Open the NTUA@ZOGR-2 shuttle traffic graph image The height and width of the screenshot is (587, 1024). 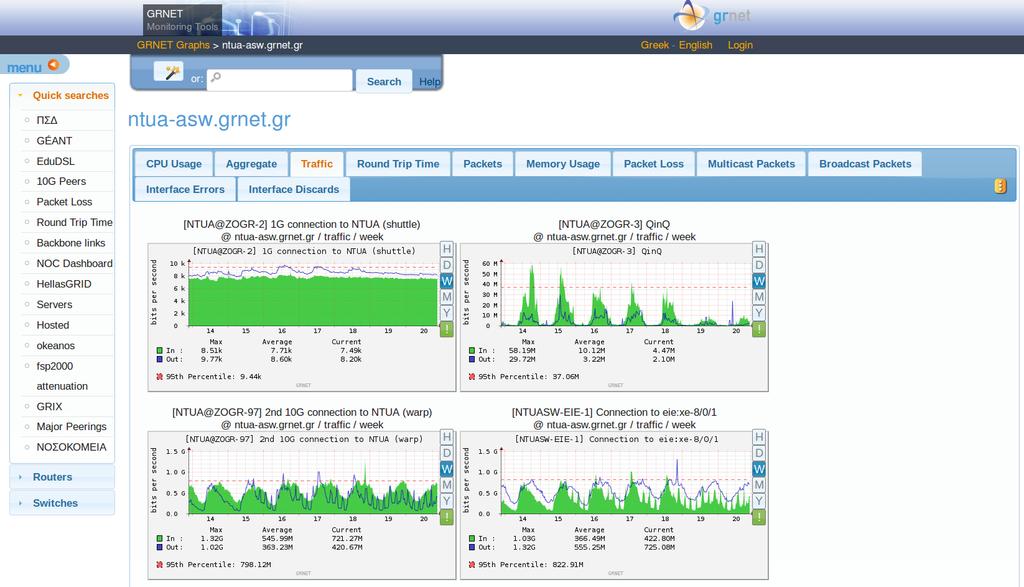302,317
